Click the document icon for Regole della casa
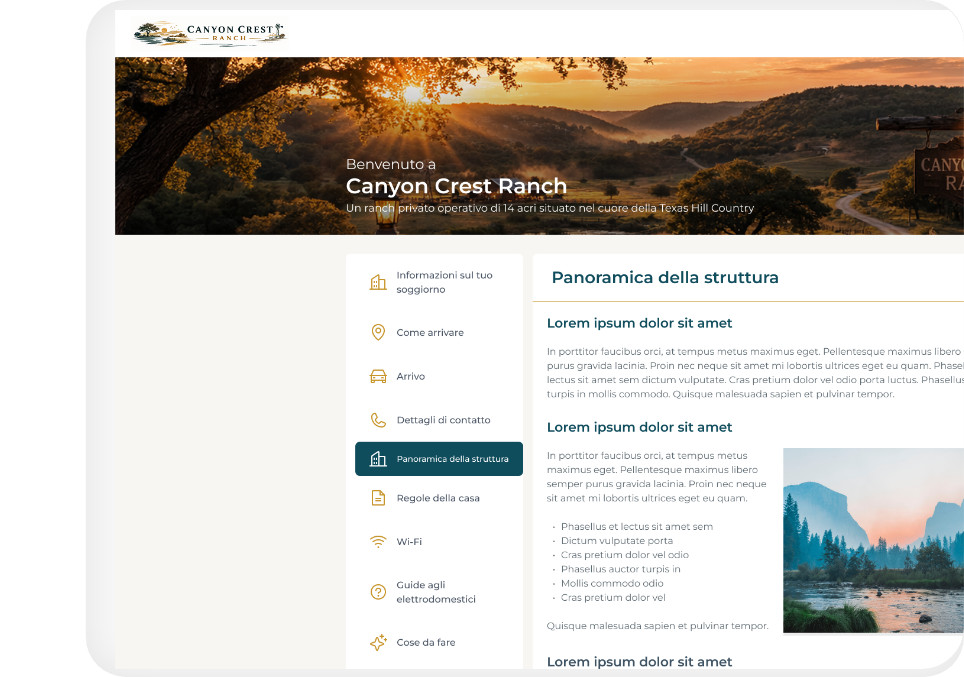Viewport: 964px width, 677px height. pos(378,498)
